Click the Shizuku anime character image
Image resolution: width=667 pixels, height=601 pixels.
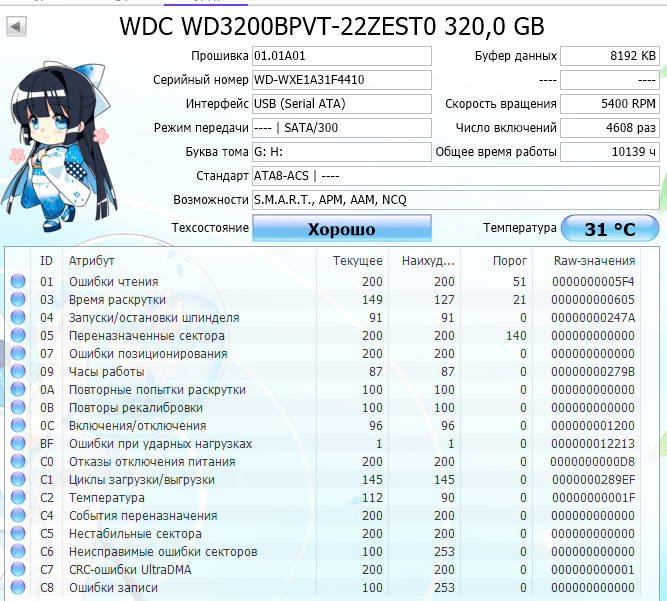click(60, 147)
